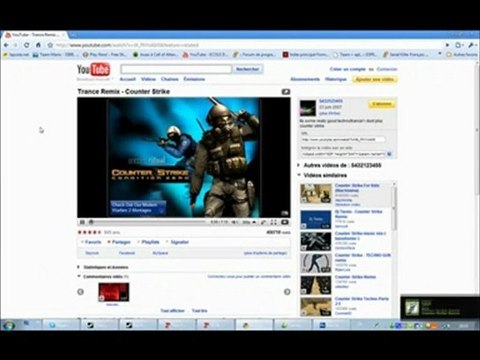Screen dimensions: 480x360
Task: Click the yellow Ajouter une vidéo button
Action: coord(375,79)
